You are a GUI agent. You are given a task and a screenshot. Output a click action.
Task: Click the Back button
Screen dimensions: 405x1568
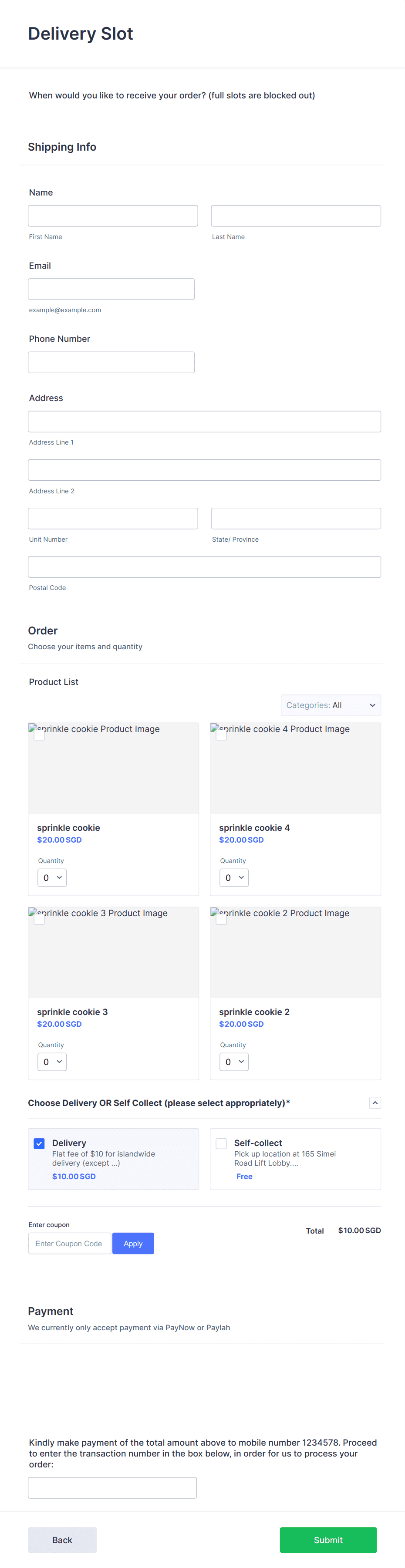coord(61,1539)
